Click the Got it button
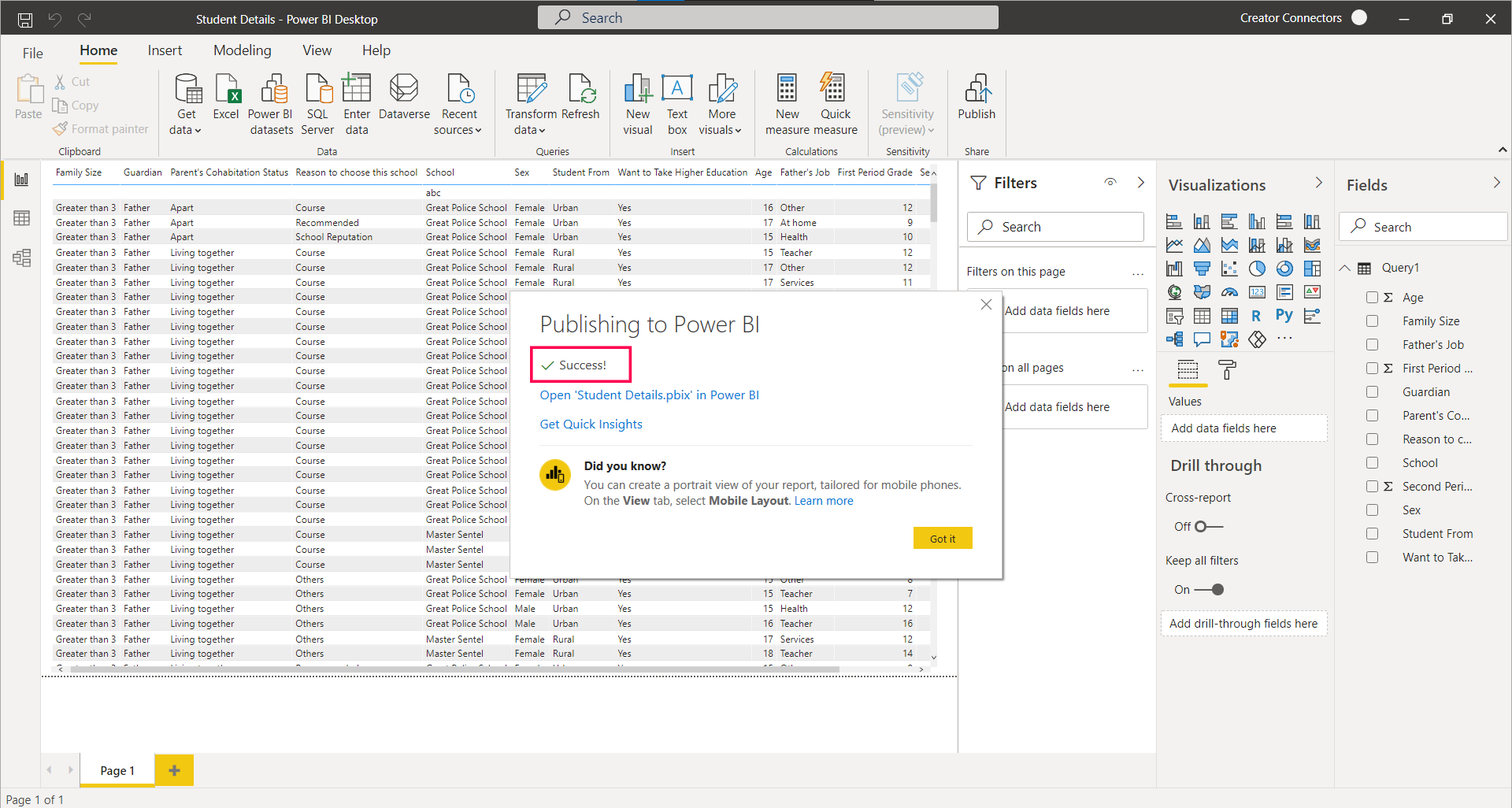 pos(942,539)
